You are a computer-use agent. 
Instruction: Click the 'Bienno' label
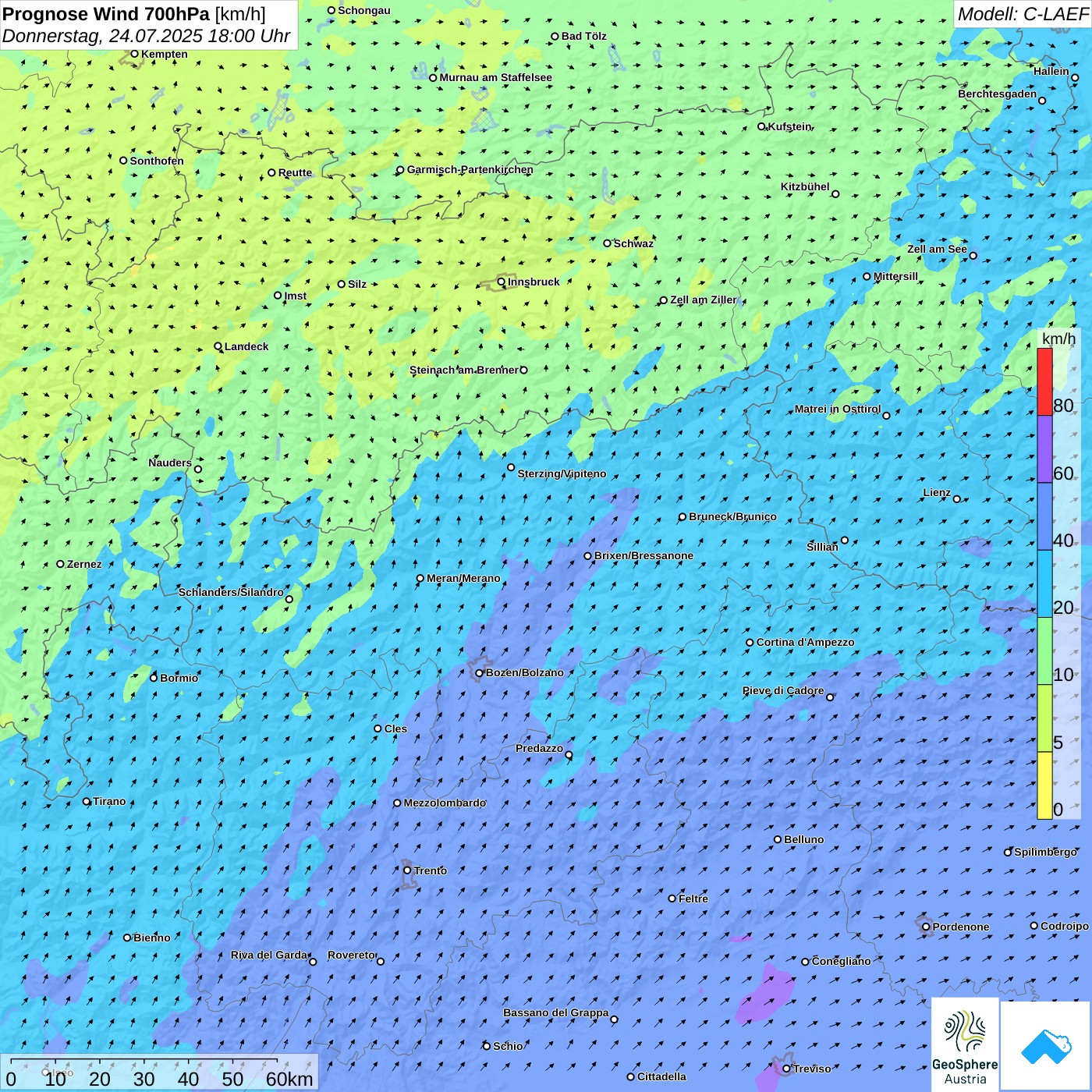click(151, 938)
